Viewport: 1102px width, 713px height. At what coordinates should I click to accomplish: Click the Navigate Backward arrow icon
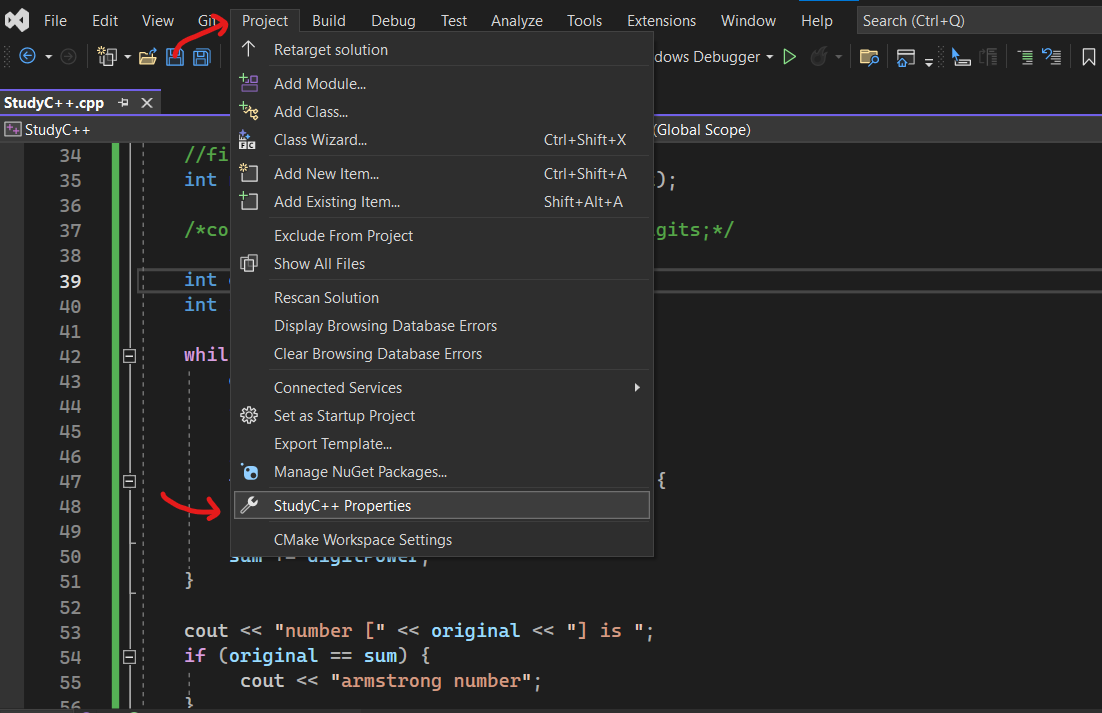(x=27, y=56)
